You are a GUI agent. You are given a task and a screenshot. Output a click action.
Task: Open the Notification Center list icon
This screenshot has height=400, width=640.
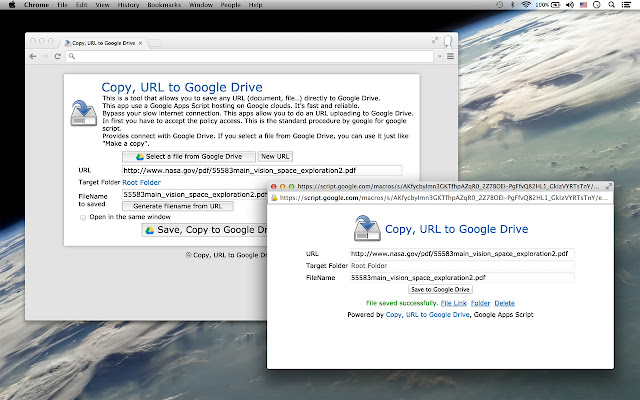click(626, 4)
